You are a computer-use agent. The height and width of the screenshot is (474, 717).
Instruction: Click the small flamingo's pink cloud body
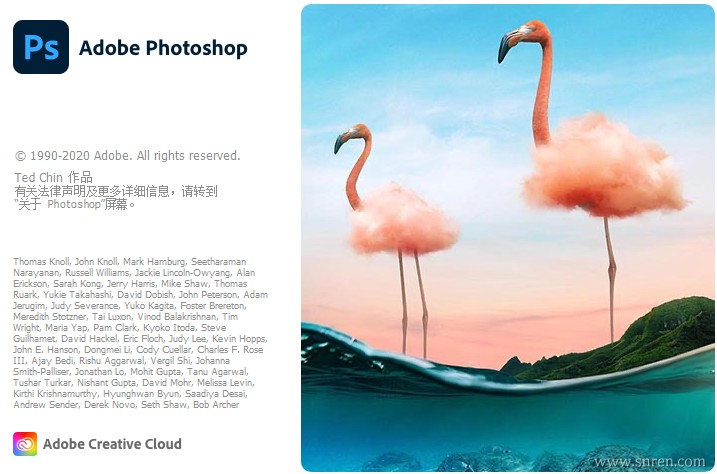click(403, 218)
